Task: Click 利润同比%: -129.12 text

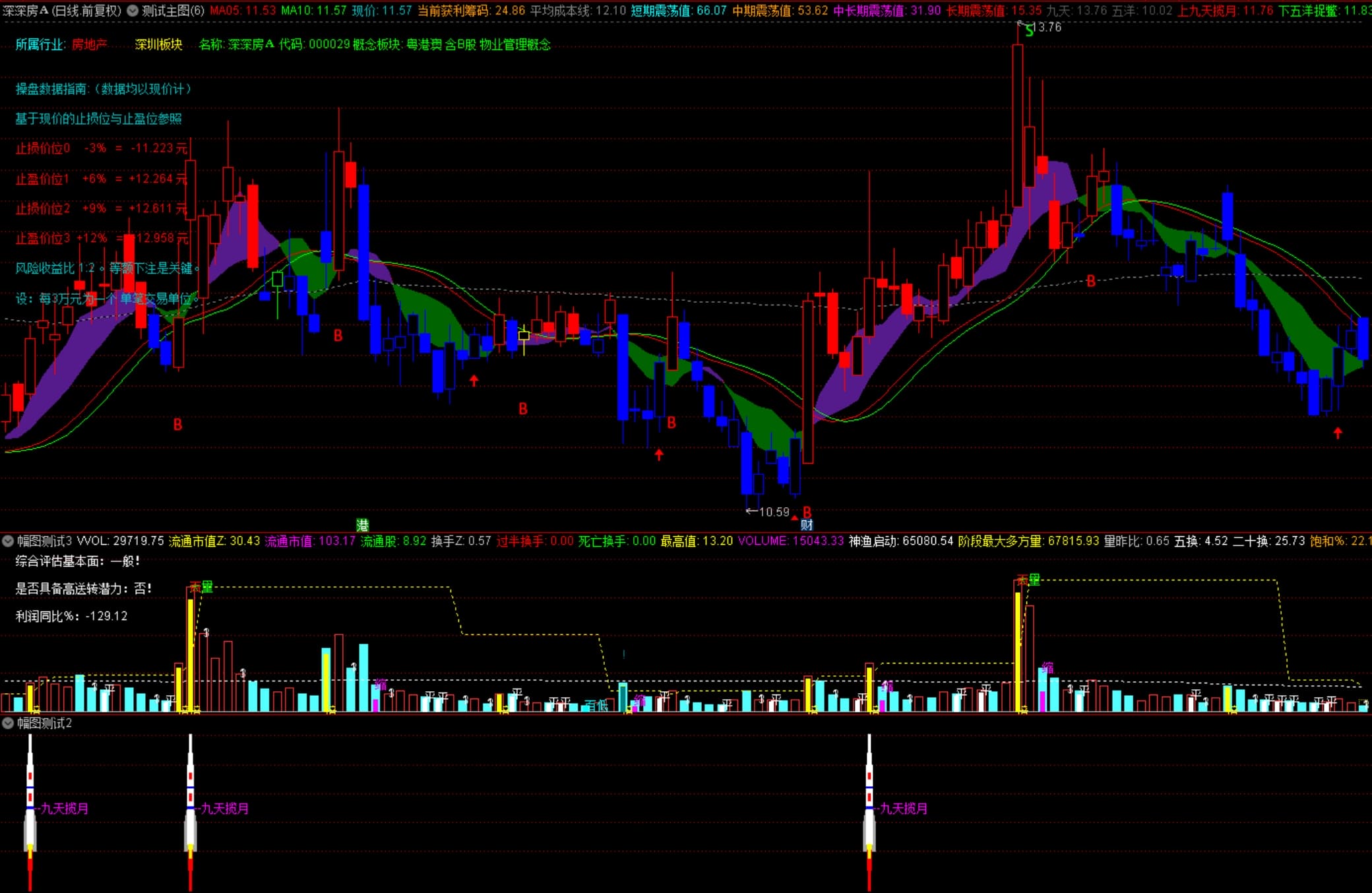Action: pos(71,616)
